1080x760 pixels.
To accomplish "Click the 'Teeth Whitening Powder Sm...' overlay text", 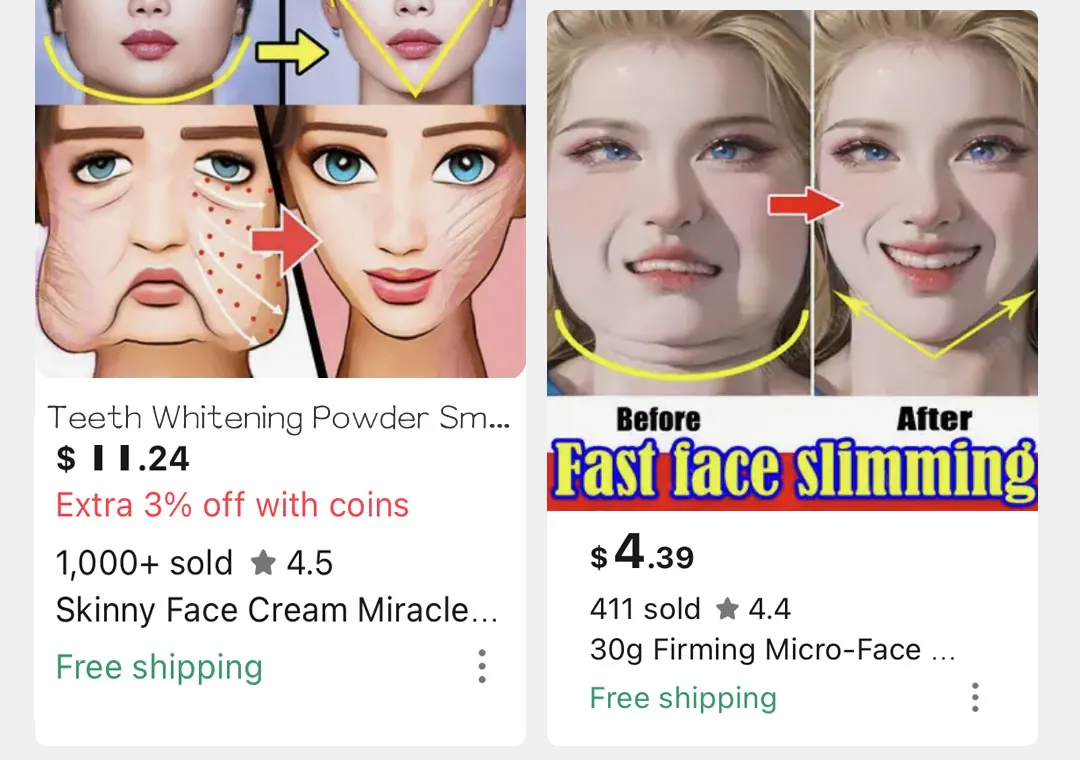I will click(279, 418).
